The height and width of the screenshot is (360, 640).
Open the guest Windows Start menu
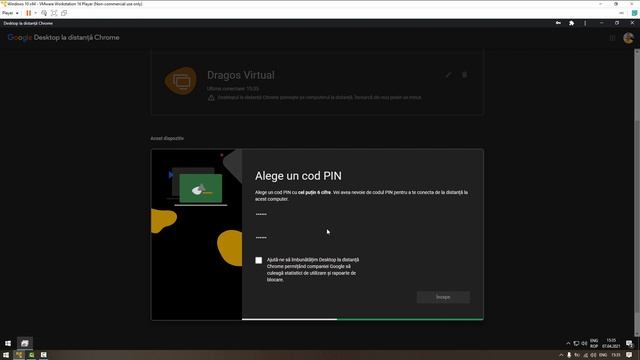(8, 343)
